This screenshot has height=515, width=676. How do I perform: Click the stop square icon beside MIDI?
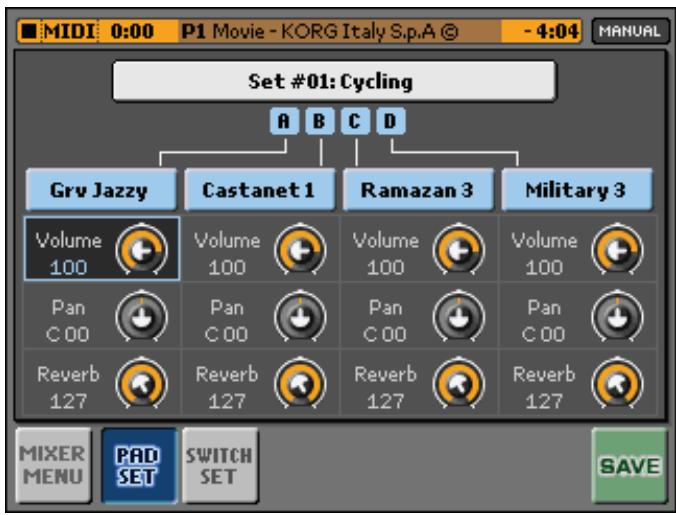pos(29,31)
